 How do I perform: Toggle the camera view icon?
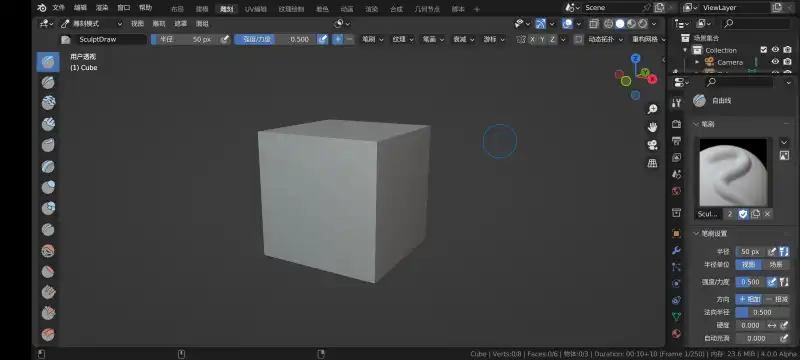click(x=652, y=145)
